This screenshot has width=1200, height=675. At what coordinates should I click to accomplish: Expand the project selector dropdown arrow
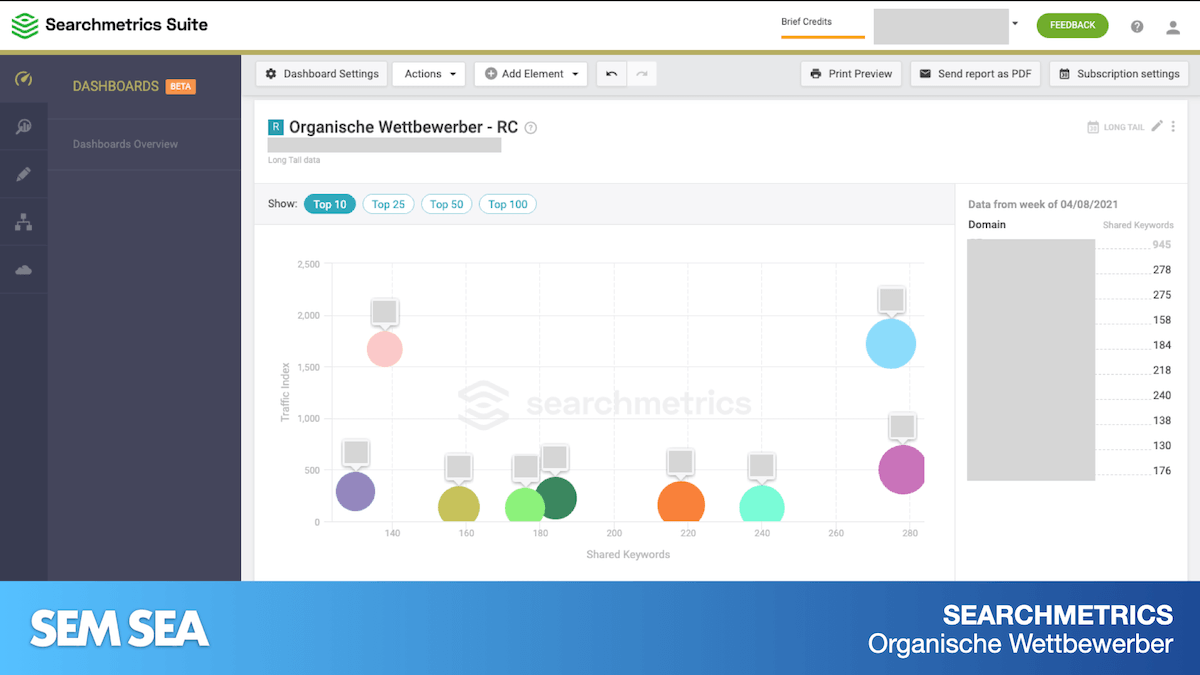(x=1015, y=23)
